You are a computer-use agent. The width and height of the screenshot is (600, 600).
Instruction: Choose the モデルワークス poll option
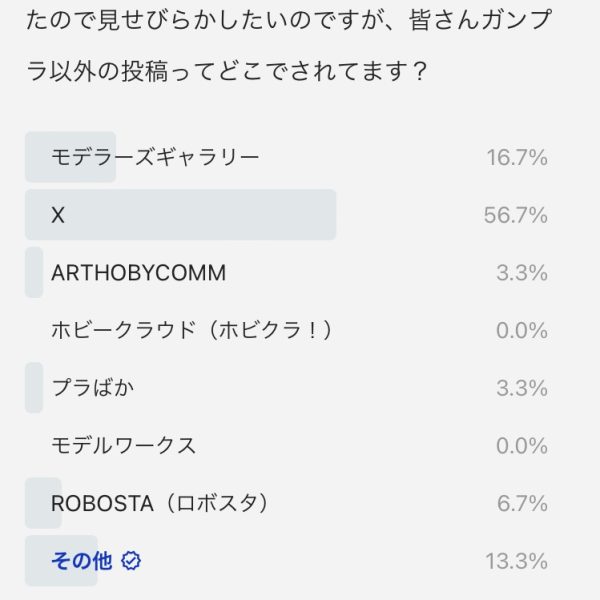[123, 446]
